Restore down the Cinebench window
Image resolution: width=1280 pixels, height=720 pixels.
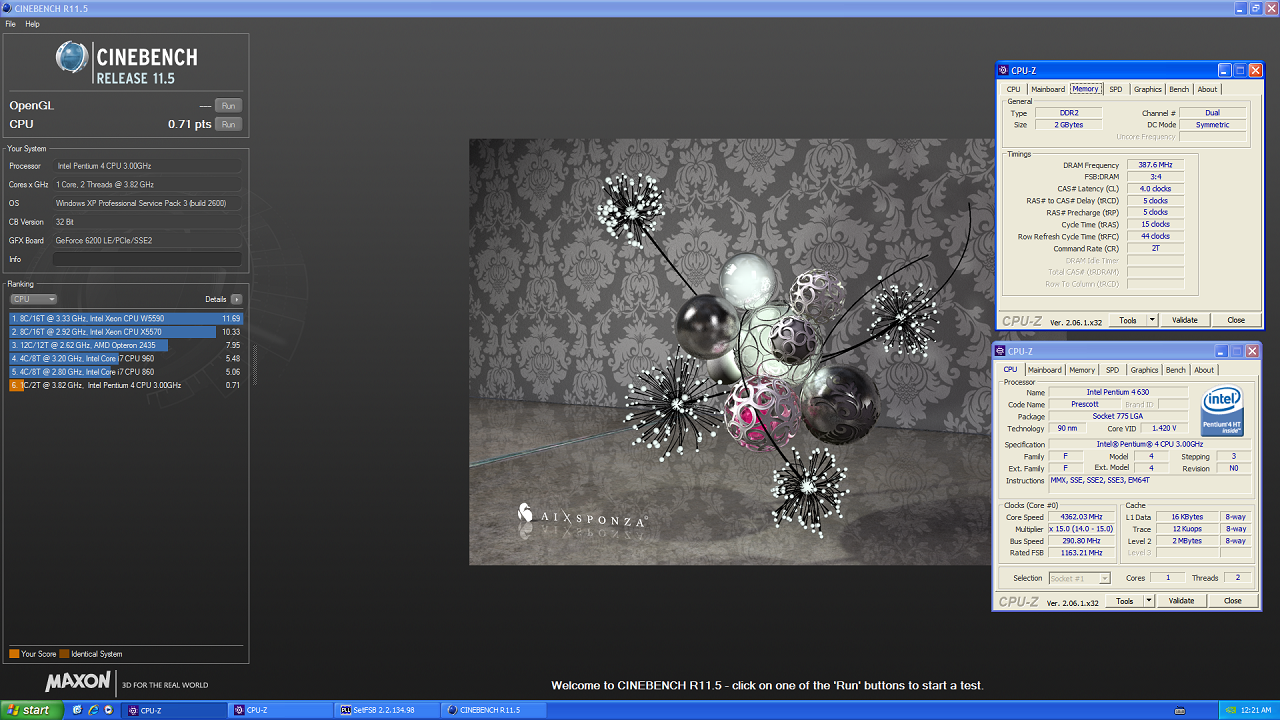pos(1254,8)
